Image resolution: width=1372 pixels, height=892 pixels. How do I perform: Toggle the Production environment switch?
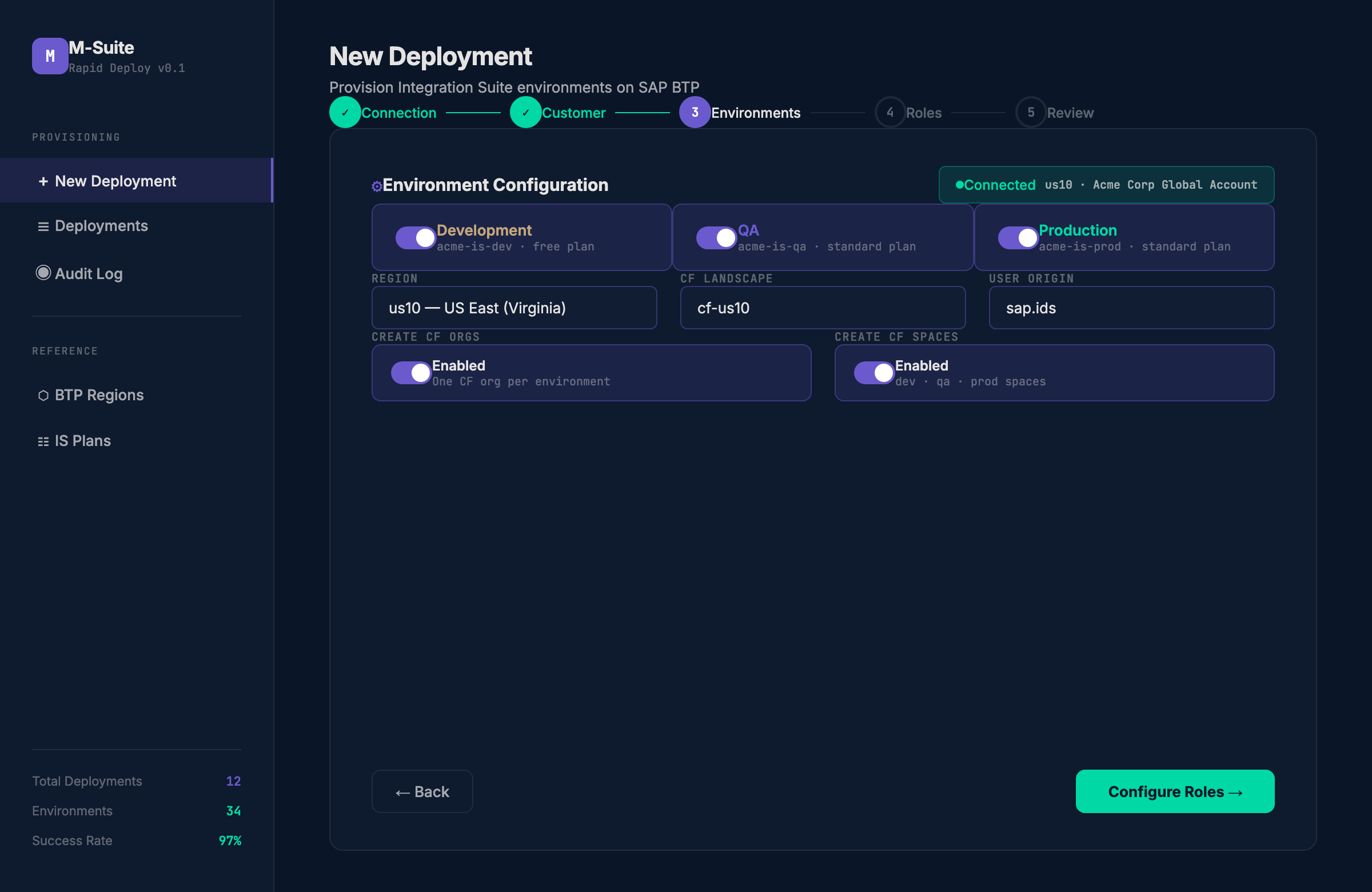[x=1018, y=237]
